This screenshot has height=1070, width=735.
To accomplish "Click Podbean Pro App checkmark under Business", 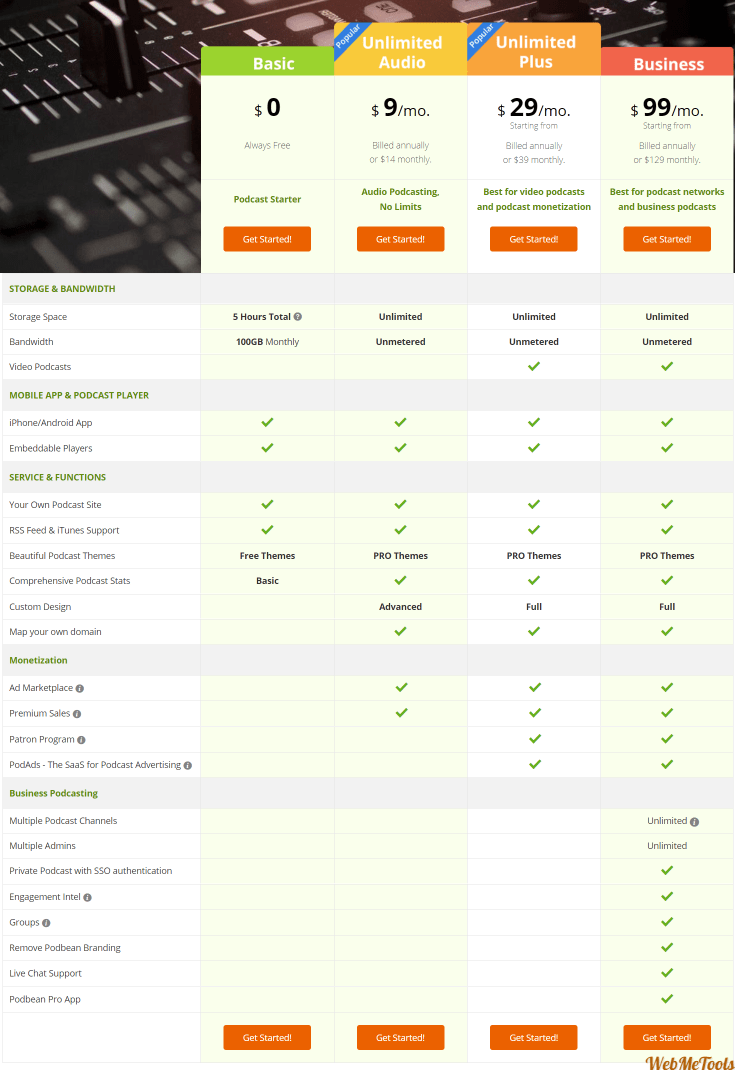I will (667, 998).
